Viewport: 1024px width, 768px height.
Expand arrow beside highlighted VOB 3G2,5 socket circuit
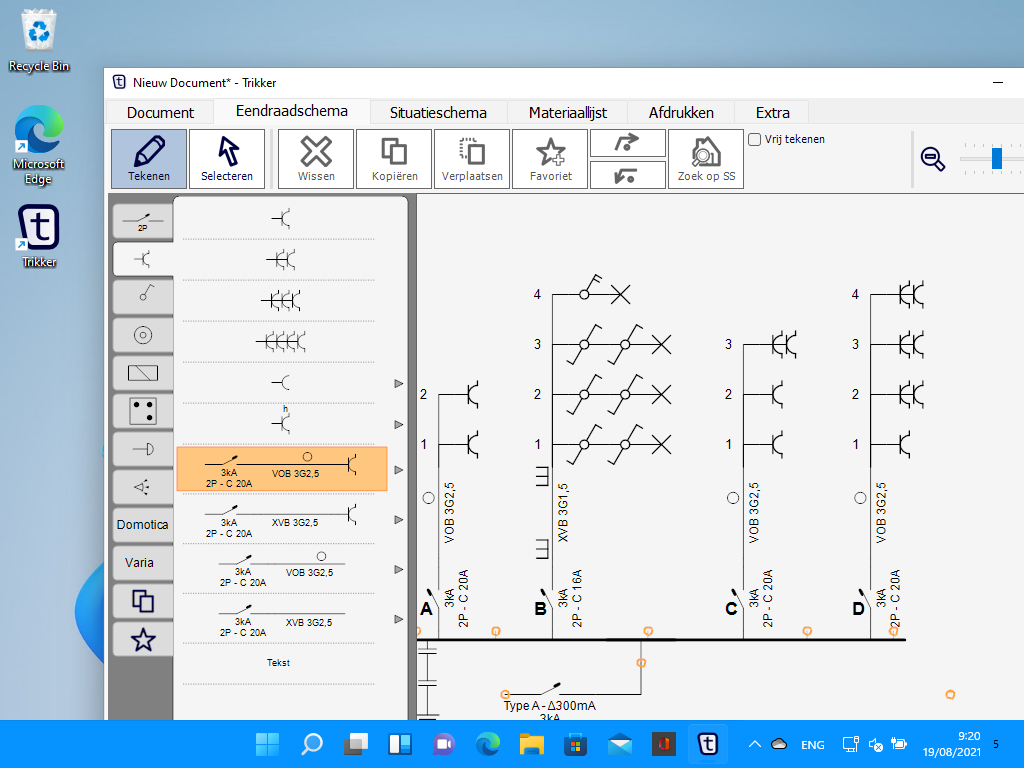[x=399, y=470]
